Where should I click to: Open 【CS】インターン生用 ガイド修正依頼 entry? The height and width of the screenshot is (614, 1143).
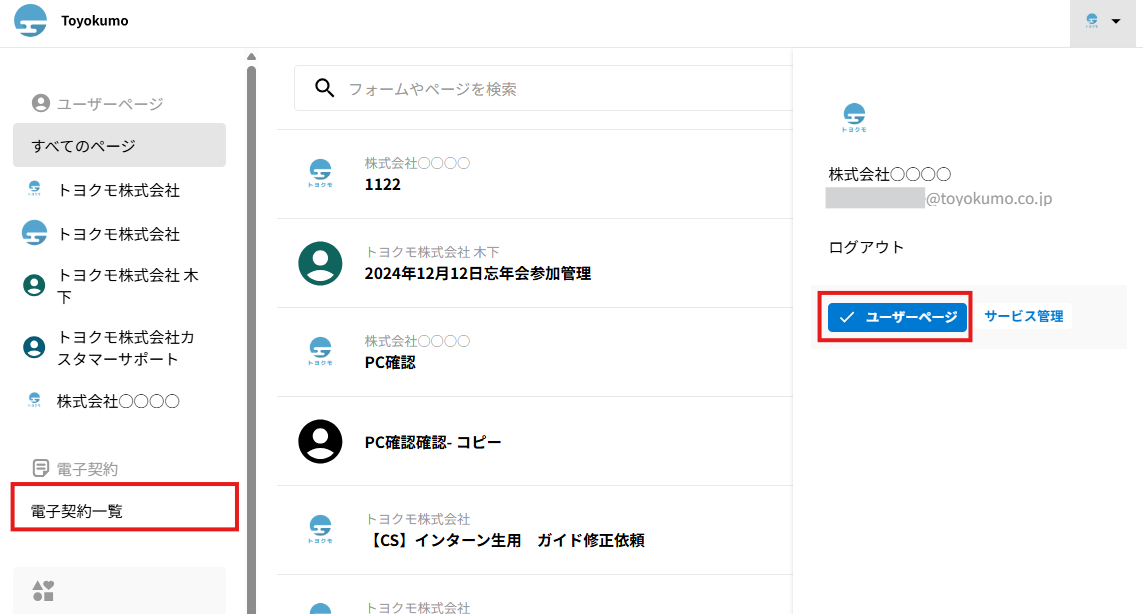[504, 540]
